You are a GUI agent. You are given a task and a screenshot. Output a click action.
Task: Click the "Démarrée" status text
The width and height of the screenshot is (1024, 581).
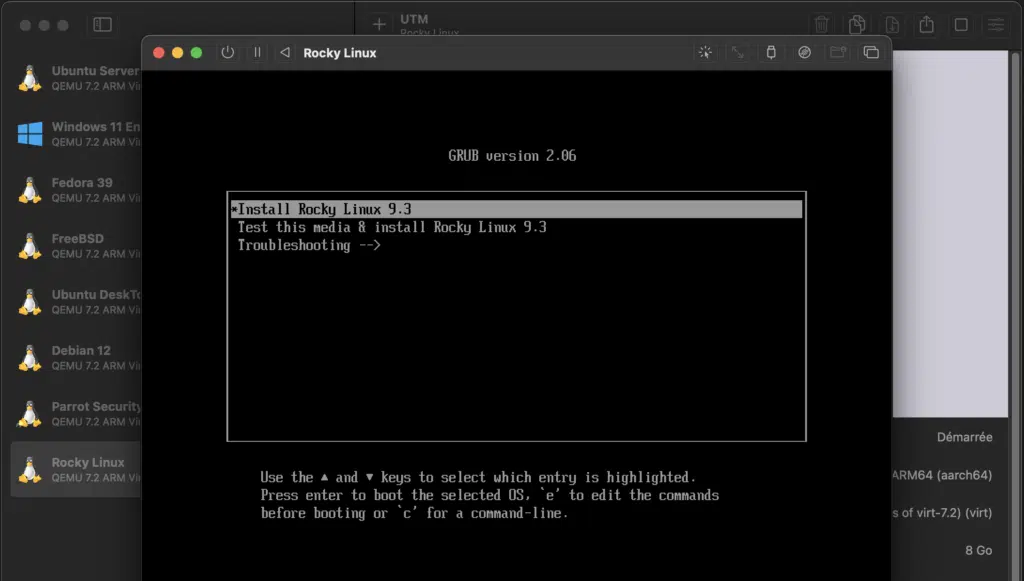coord(965,437)
